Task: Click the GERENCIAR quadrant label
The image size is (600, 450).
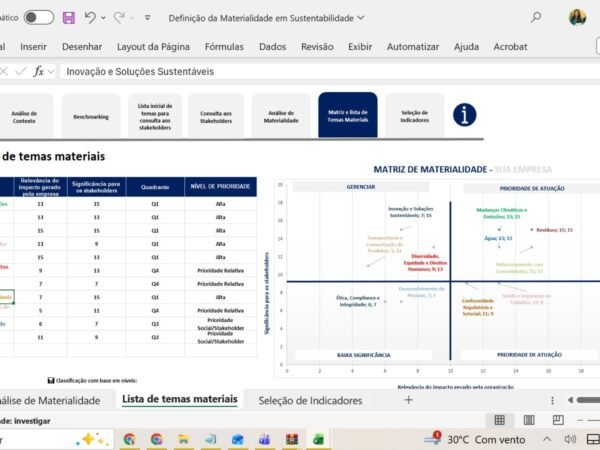Action: (x=360, y=187)
